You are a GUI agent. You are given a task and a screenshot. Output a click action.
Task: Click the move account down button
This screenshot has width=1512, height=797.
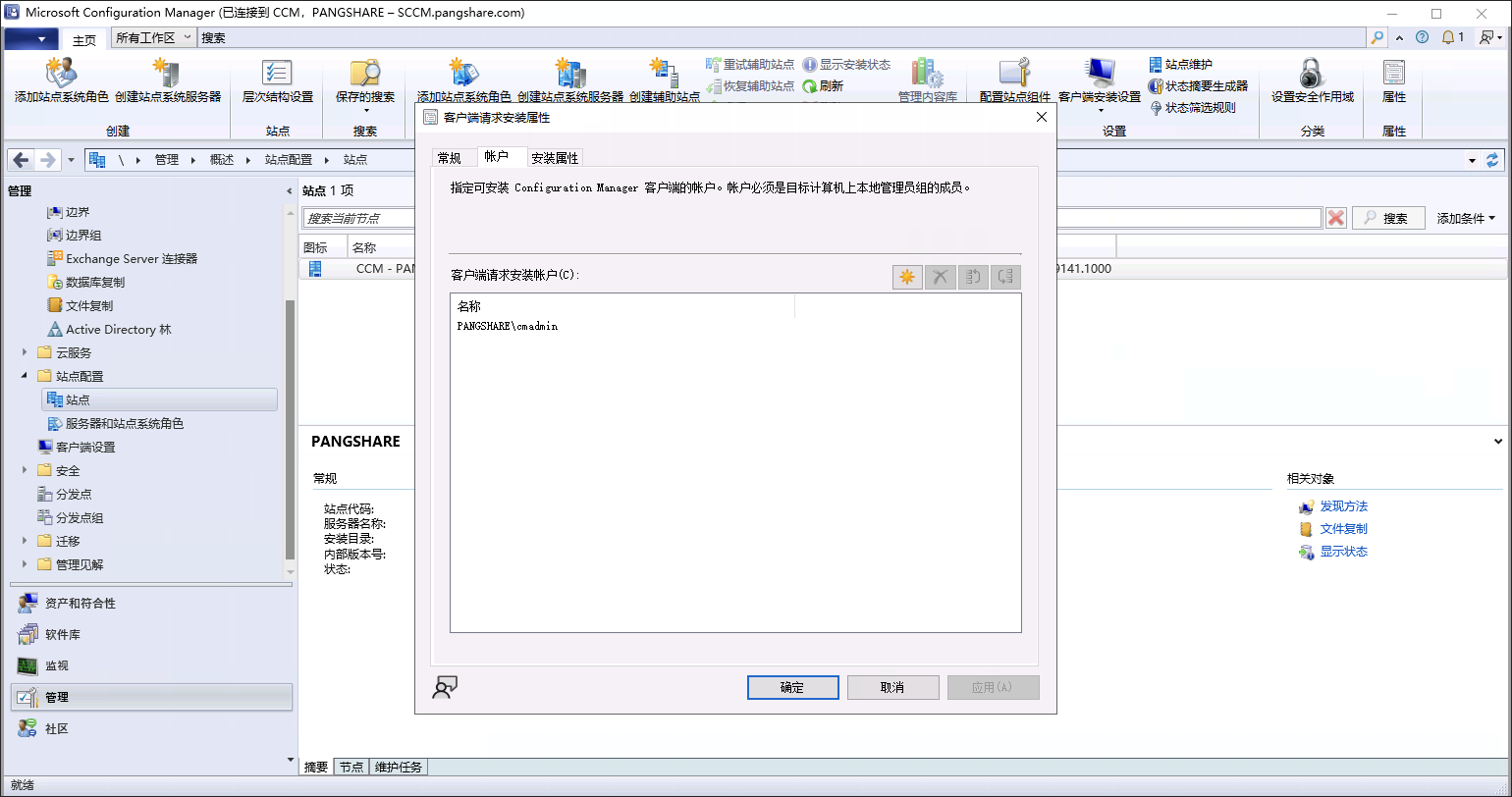(1005, 277)
